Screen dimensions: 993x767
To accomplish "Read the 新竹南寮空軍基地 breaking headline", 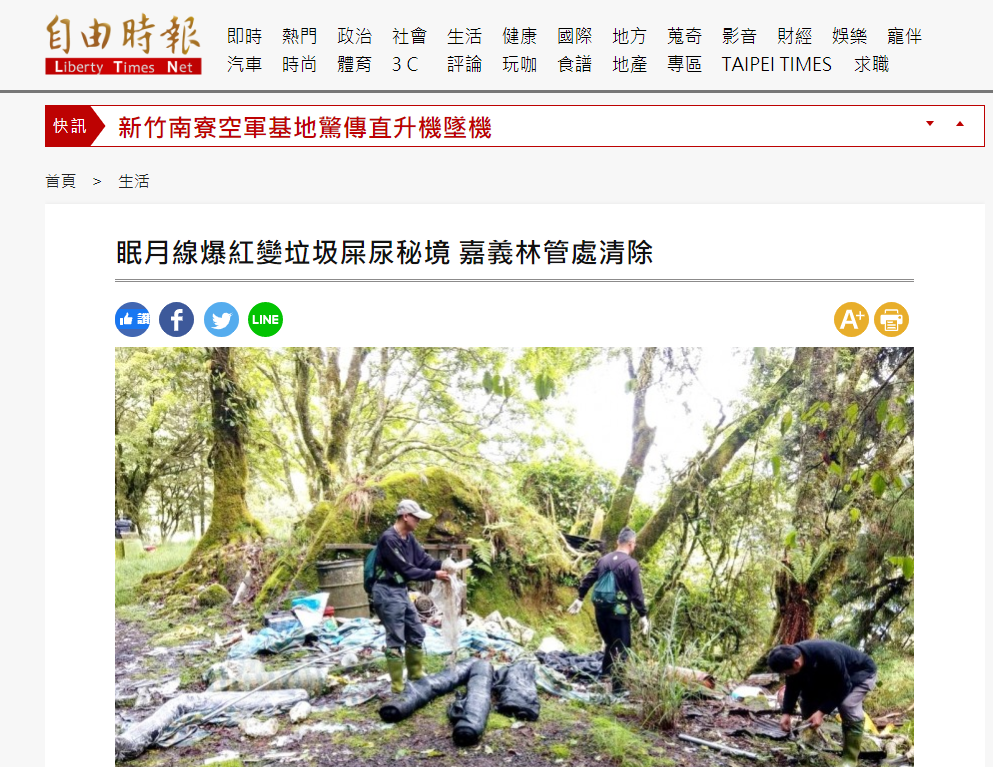I will tap(305, 127).
